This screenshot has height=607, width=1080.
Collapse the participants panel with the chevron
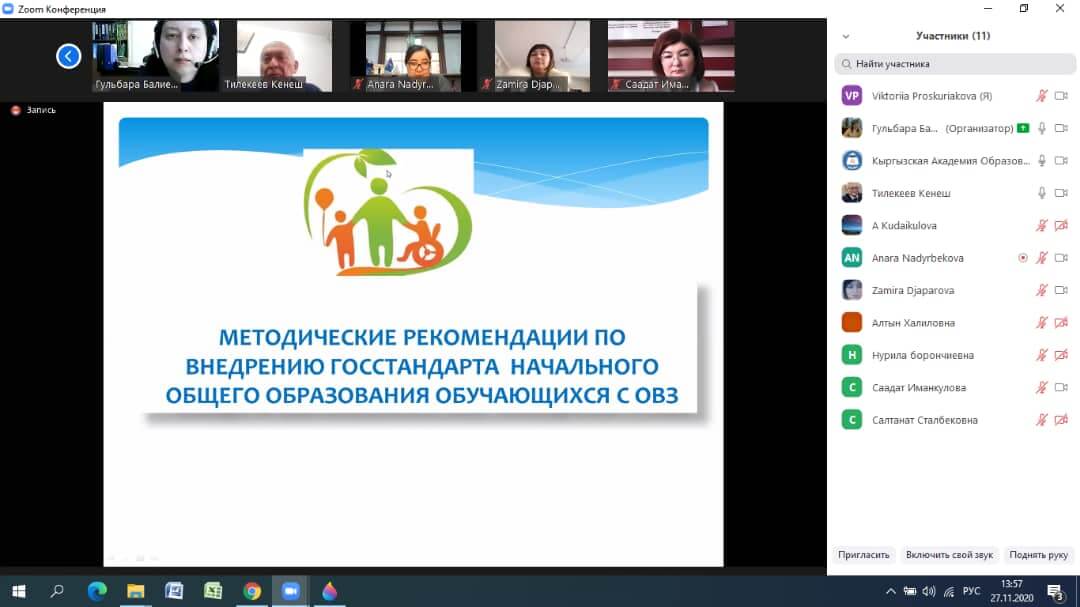tap(846, 36)
